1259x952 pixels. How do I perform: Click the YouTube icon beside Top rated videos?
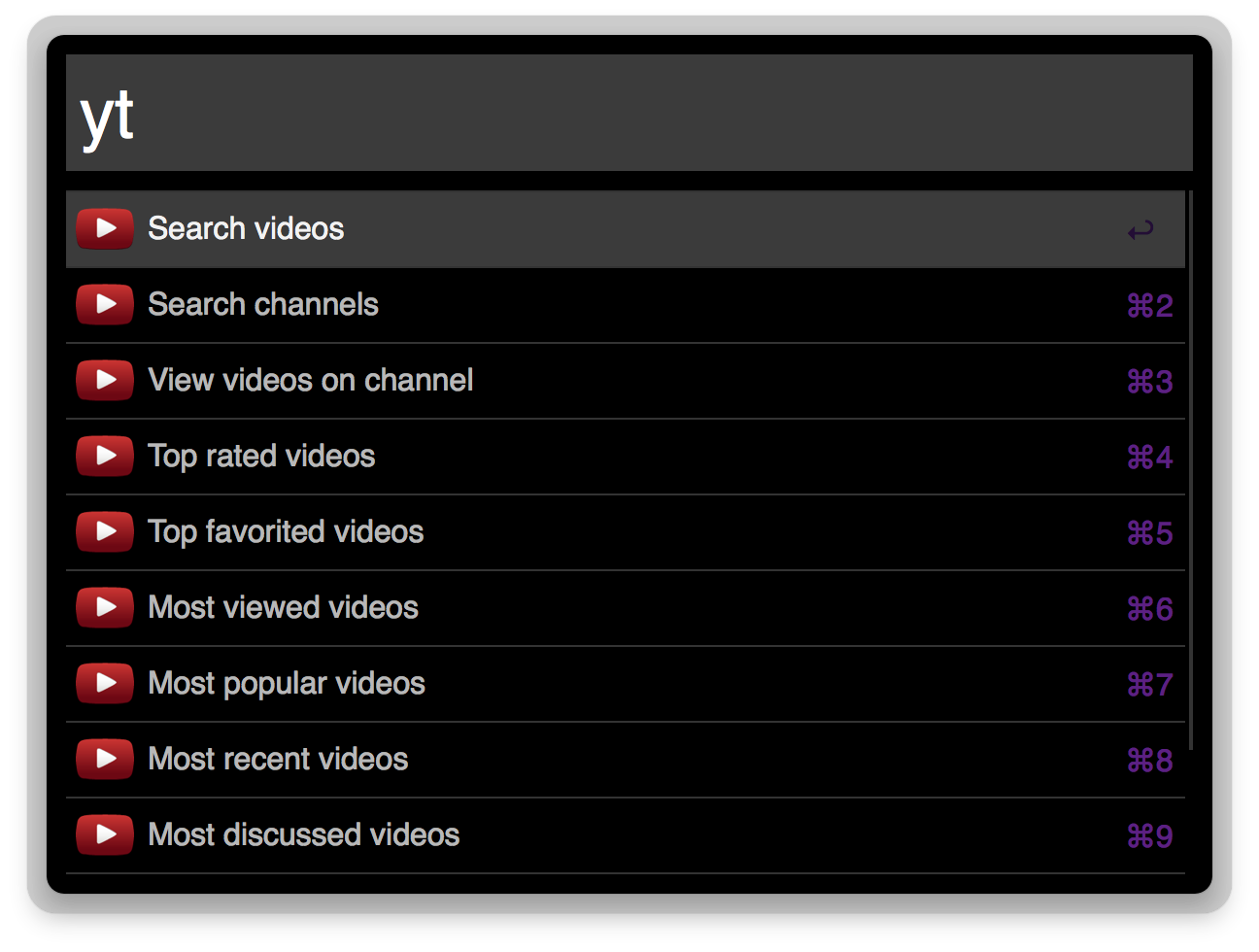click(105, 456)
